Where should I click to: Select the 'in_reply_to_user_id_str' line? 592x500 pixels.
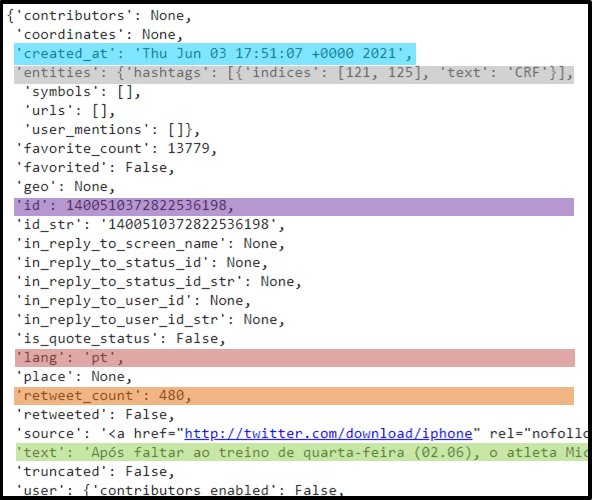(x=150, y=319)
